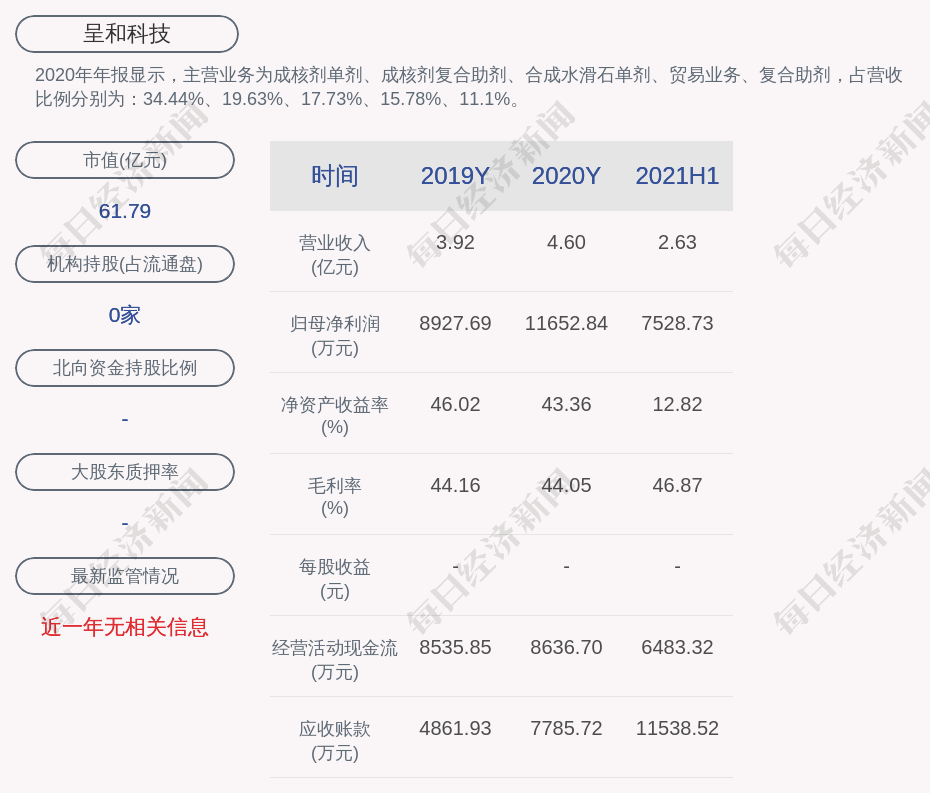This screenshot has width=930, height=793.
Task: Click the market value 61.79
Action: click(125, 211)
